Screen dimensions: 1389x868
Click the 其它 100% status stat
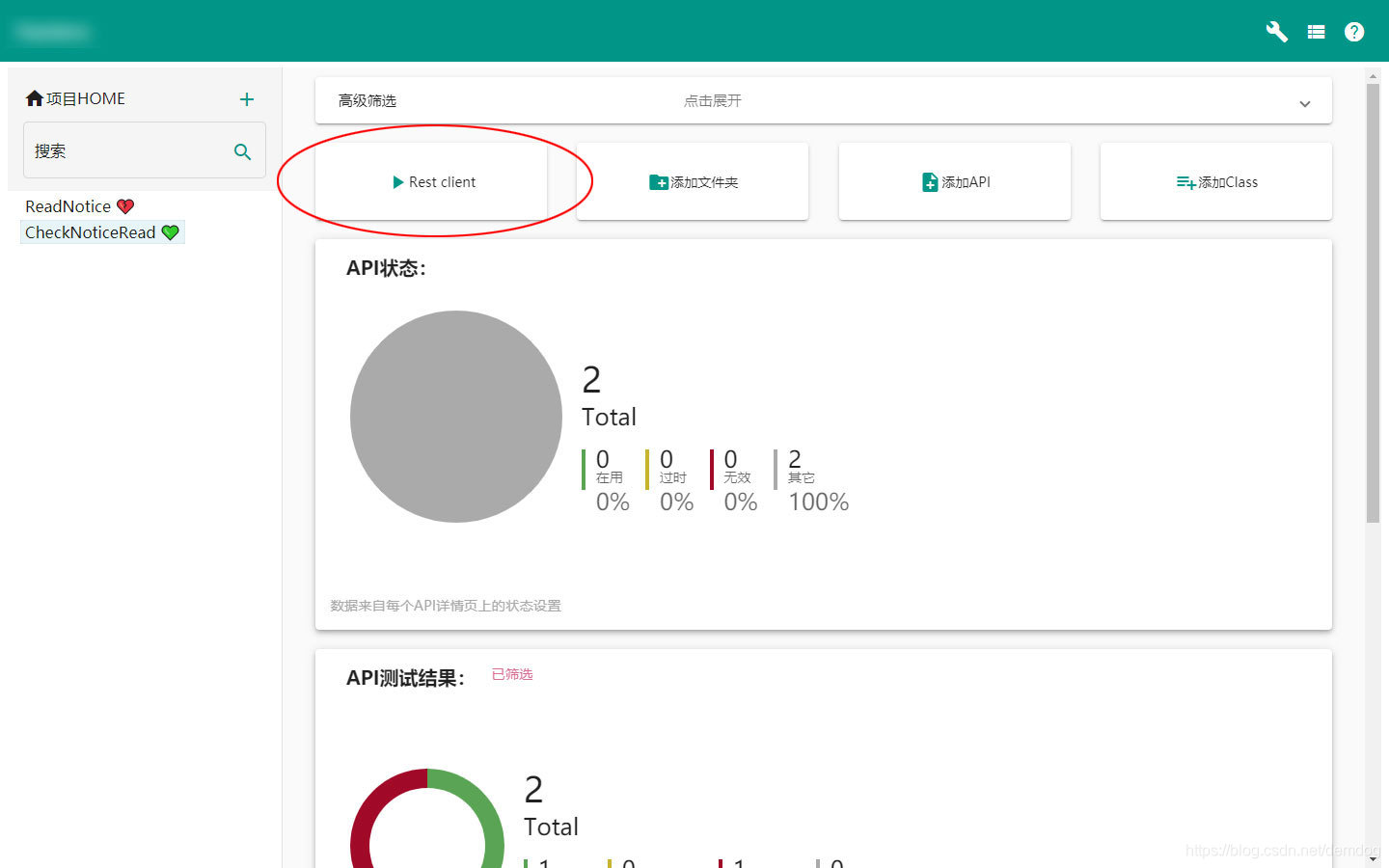(x=812, y=480)
